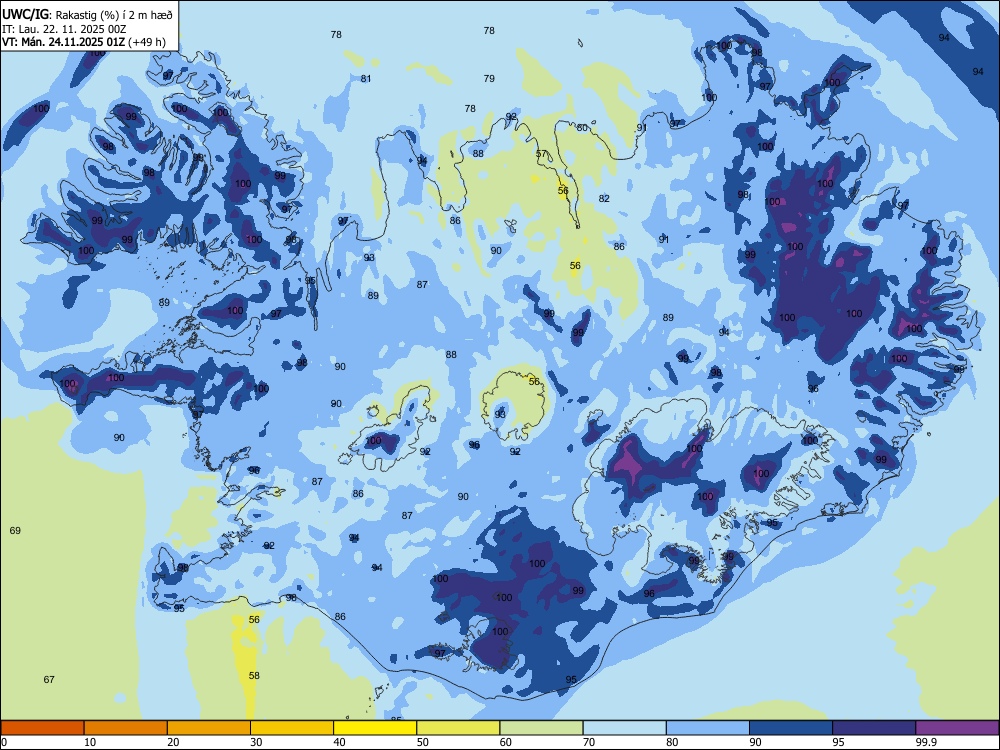
Task: Click the legend tick label '95'
Action: click(838, 742)
